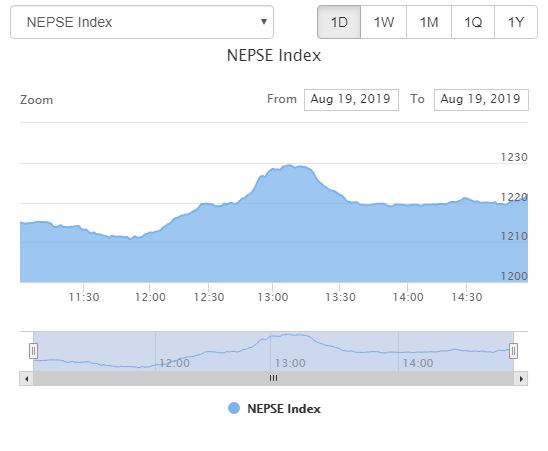Click the 14:30 x-axis label
The width and height of the screenshot is (548, 451).
[x=467, y=297]
